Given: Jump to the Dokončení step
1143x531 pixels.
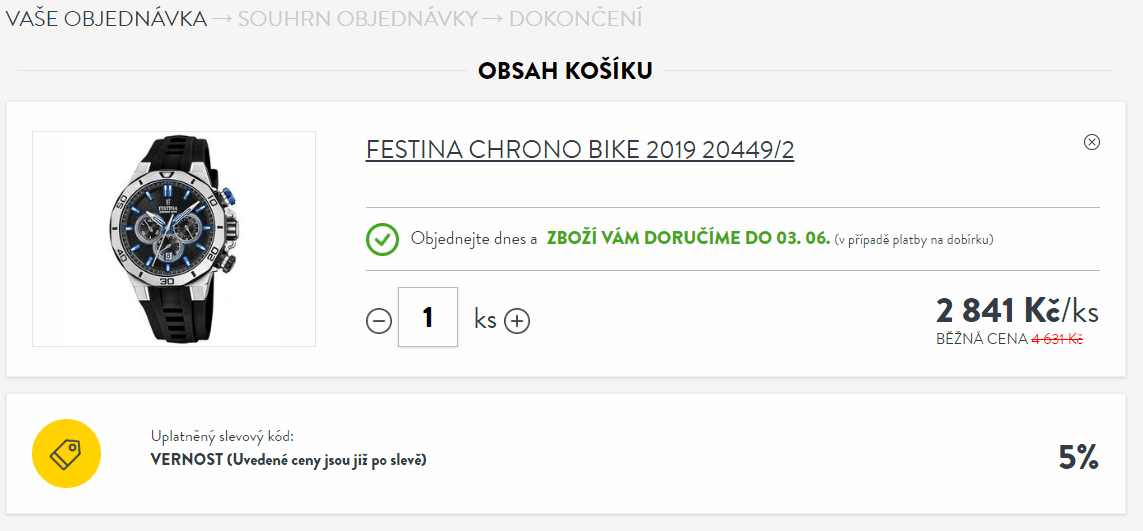Looking at the screenshot, I should pos(576,19).
